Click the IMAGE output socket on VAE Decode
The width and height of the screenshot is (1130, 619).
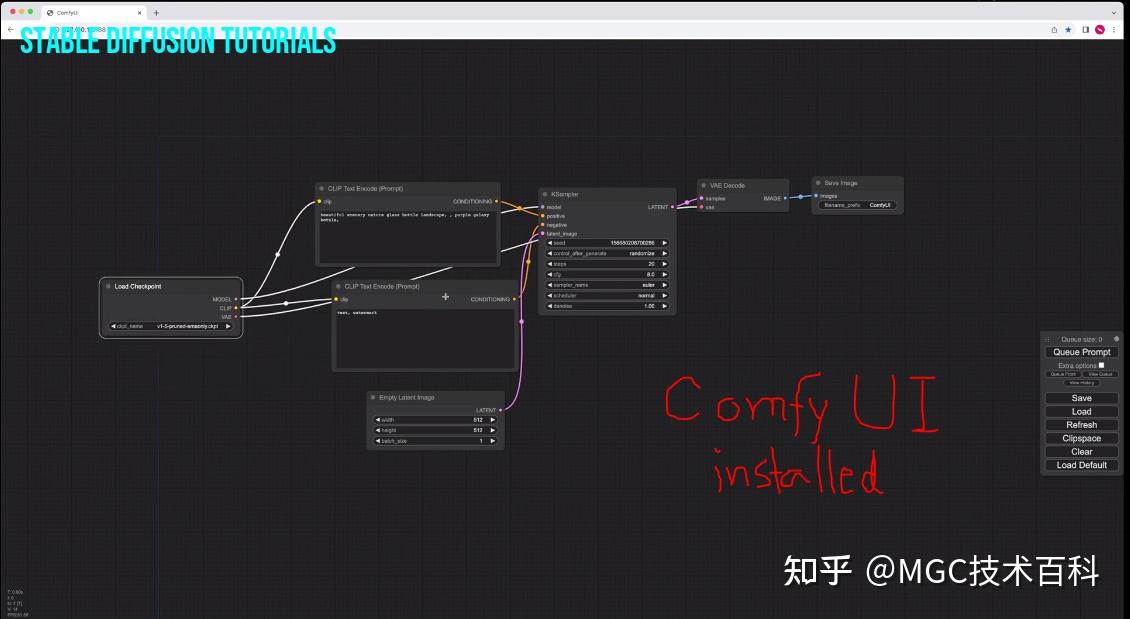click(784, 198)
